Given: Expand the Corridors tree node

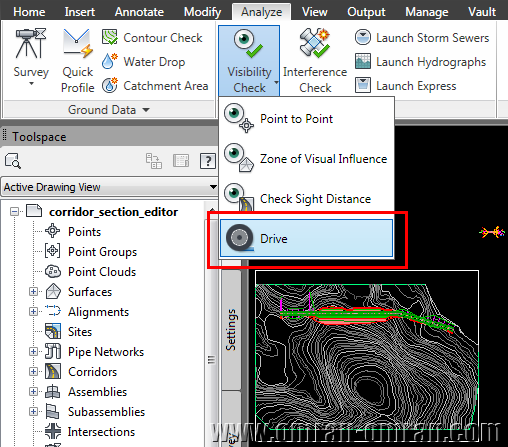Looking at the screenshot, I should [x=33, y=372].
